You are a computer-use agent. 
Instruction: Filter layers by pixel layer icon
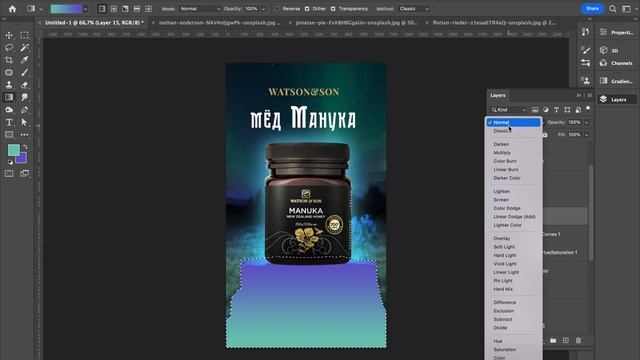pyautogui.click(x=535, y=110)
